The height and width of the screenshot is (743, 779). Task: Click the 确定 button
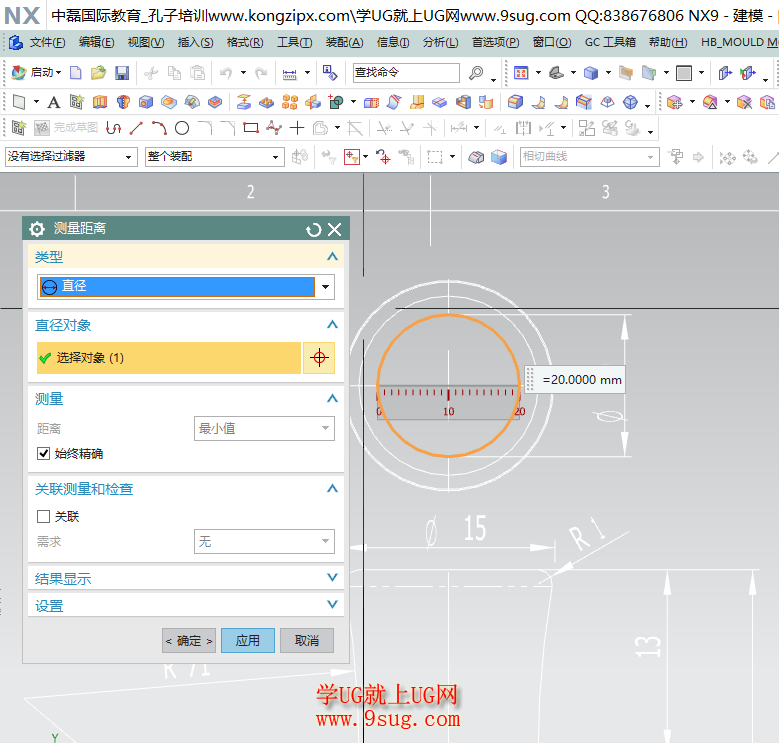click(x=189, y=641)
